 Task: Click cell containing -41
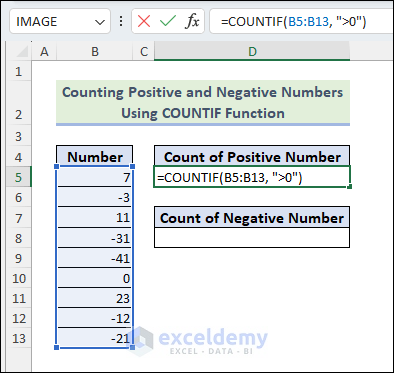click(95, 258)
